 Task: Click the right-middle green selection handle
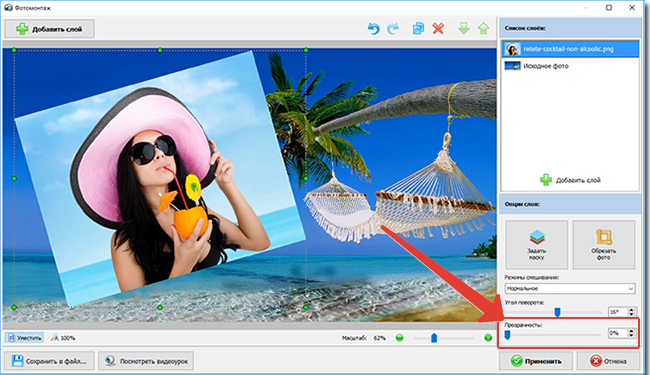pos(306,179)
